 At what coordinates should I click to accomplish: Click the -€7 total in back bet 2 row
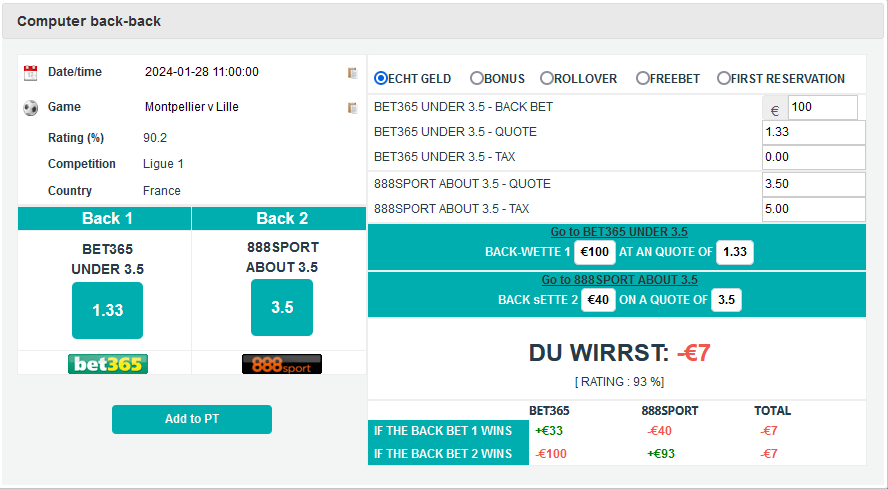tap(769, 454)
